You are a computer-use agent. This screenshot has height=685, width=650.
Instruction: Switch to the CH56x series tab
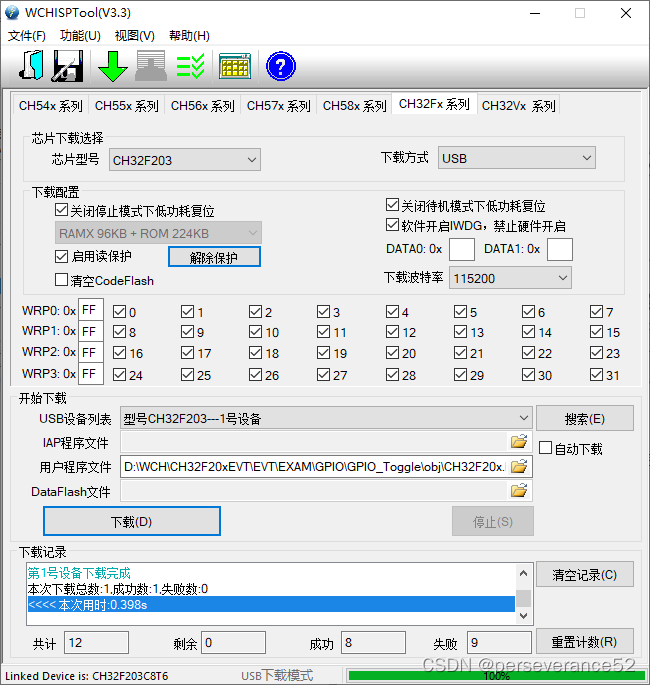(x=203, y=106)
